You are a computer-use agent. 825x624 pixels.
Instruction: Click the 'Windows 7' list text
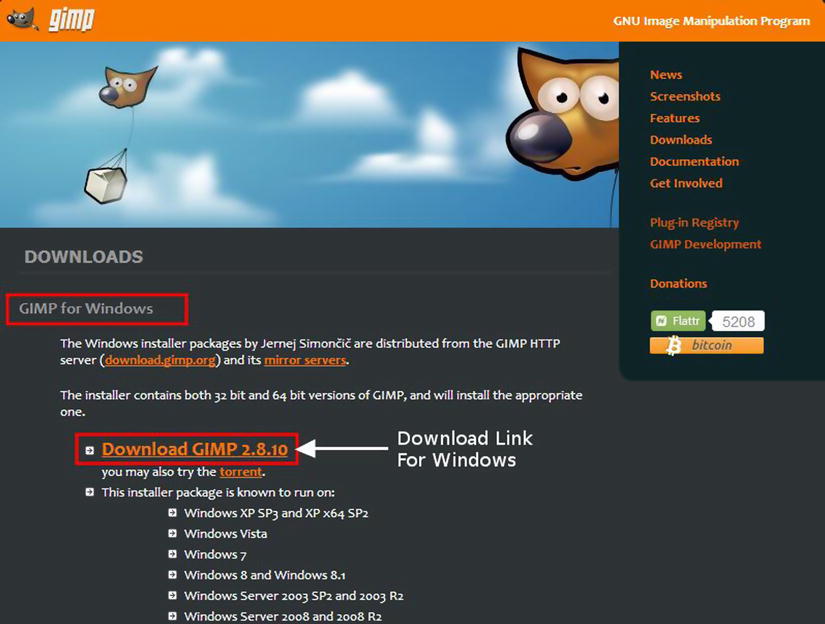click(215, 555)
